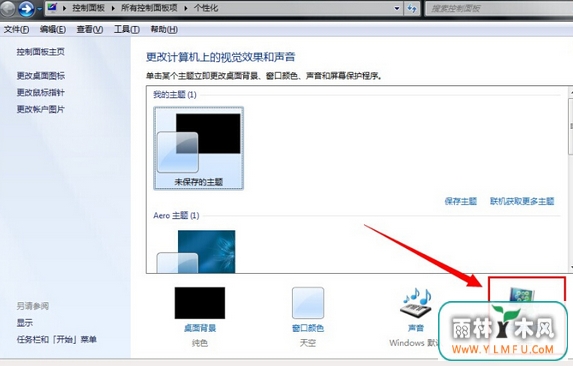Screen dimensions: 573x366
Task: Open 任务栏和「开始」菜单 link
Action: (57, 339)
